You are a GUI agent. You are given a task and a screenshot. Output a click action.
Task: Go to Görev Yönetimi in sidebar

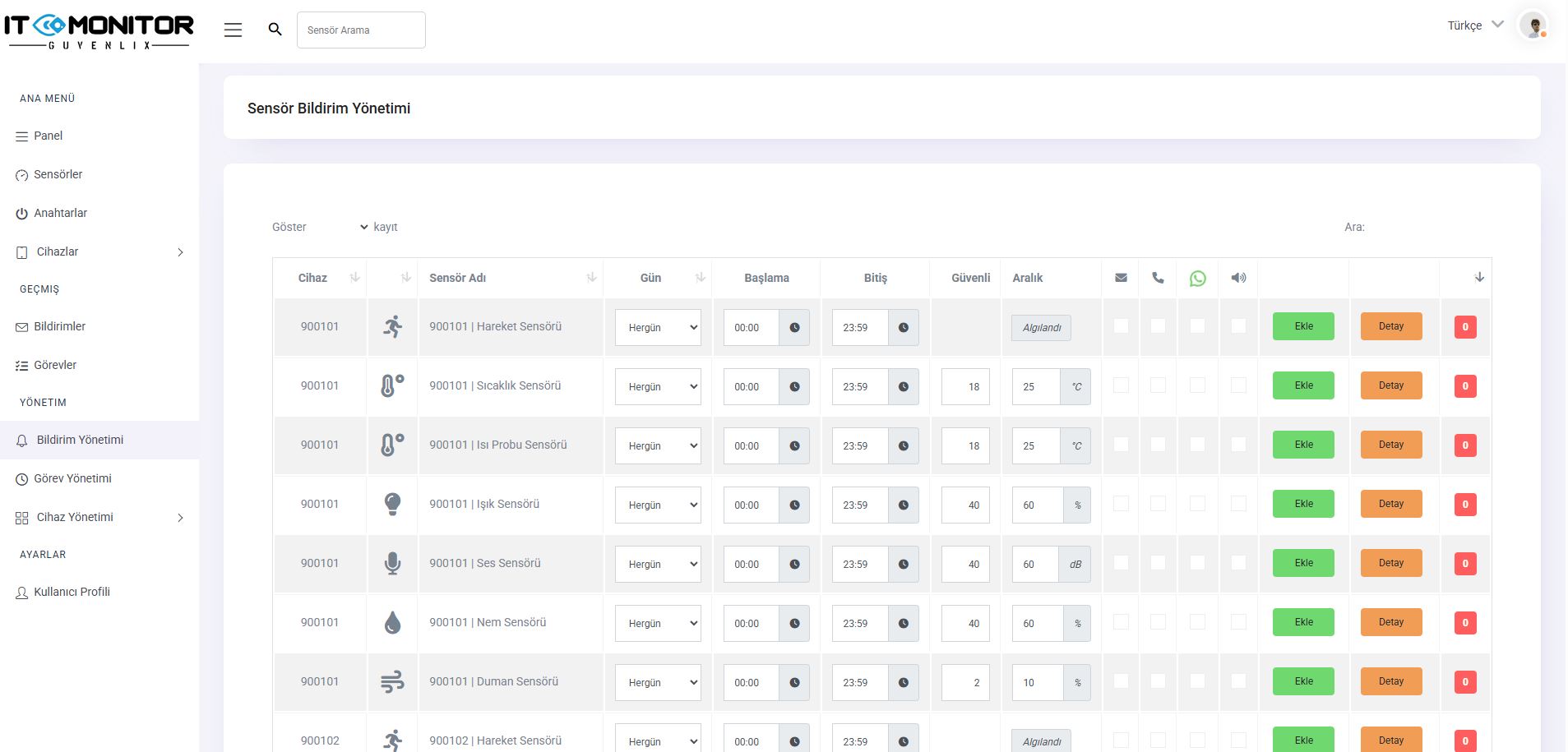(72, 478)
